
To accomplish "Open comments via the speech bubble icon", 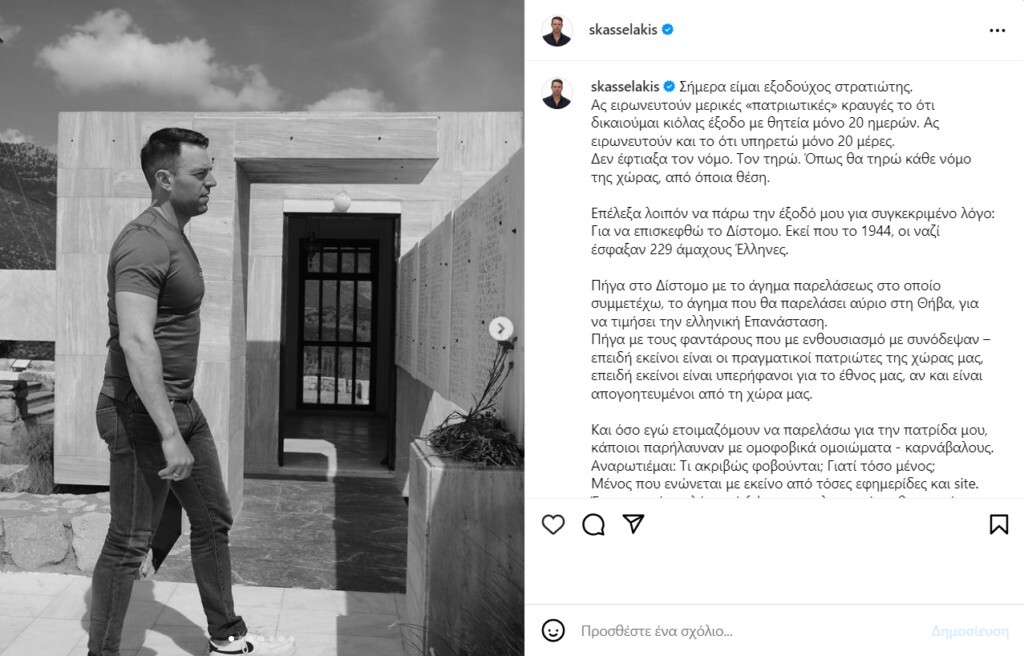I will [593, 524].
